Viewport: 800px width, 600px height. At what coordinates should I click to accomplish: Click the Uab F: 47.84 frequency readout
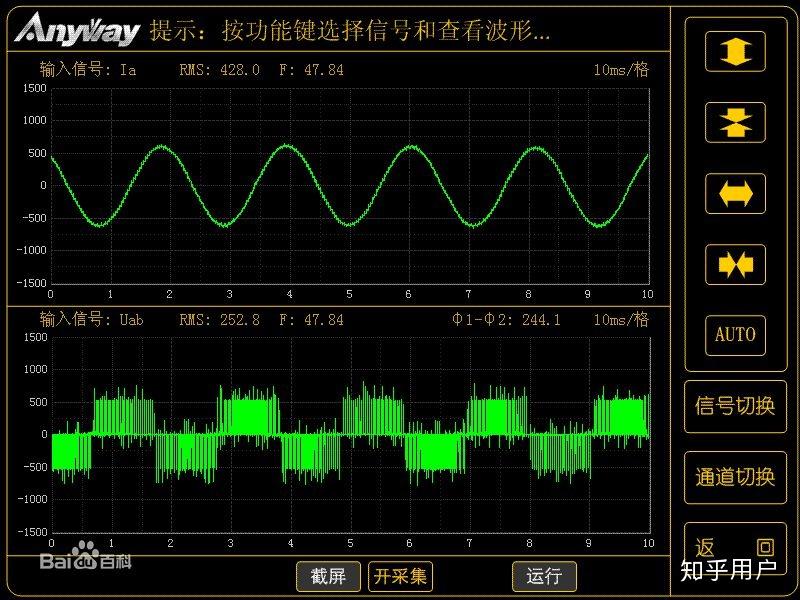tap(311, 320)
